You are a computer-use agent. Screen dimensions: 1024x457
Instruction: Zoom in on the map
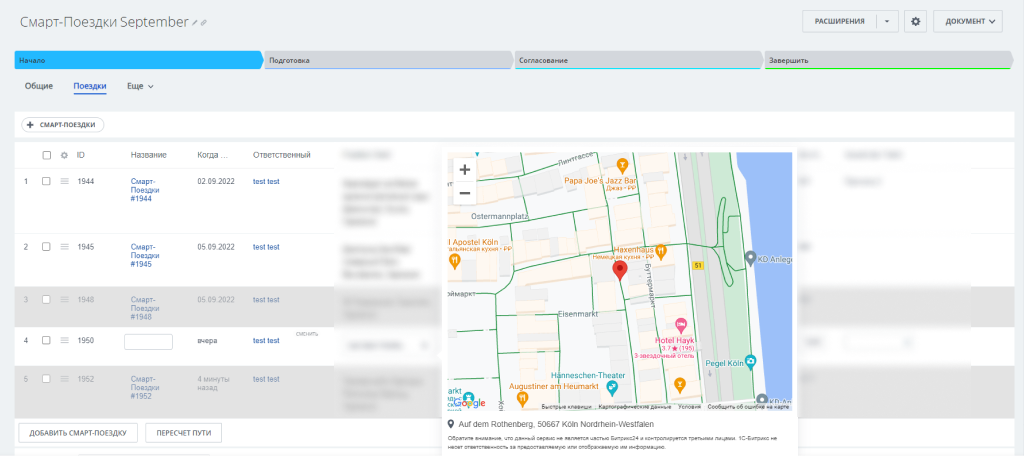click(464, 170)
